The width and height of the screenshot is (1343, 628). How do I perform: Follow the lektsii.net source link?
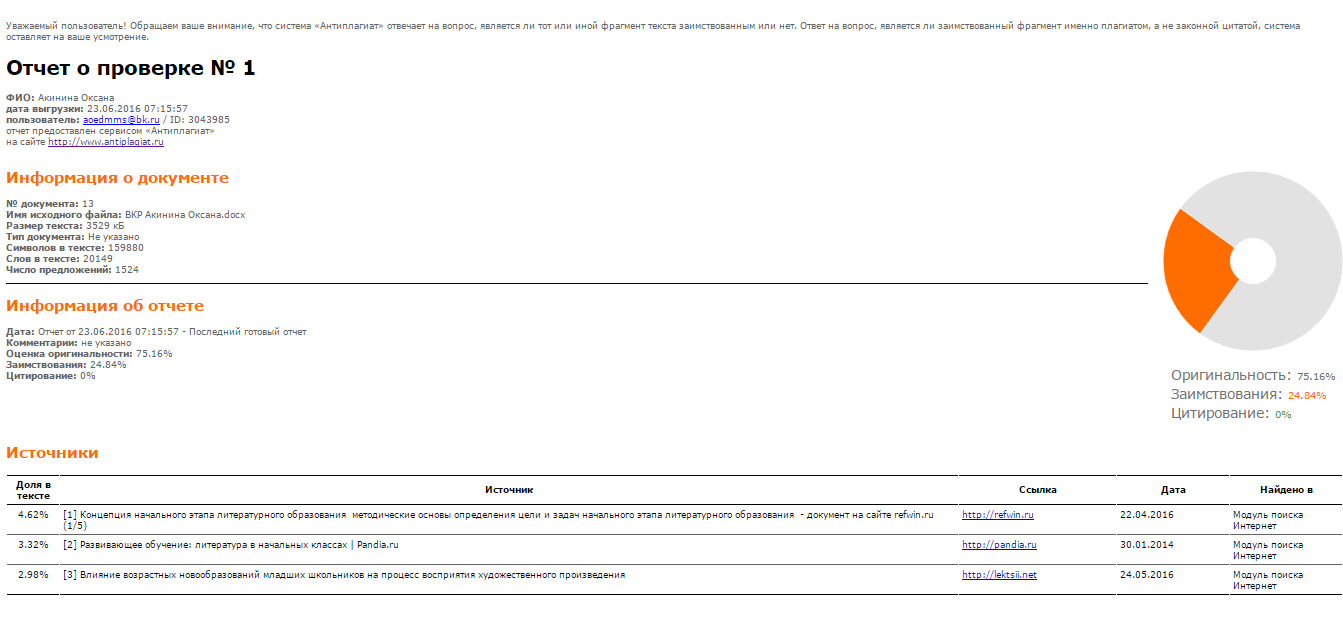point(999,575)
